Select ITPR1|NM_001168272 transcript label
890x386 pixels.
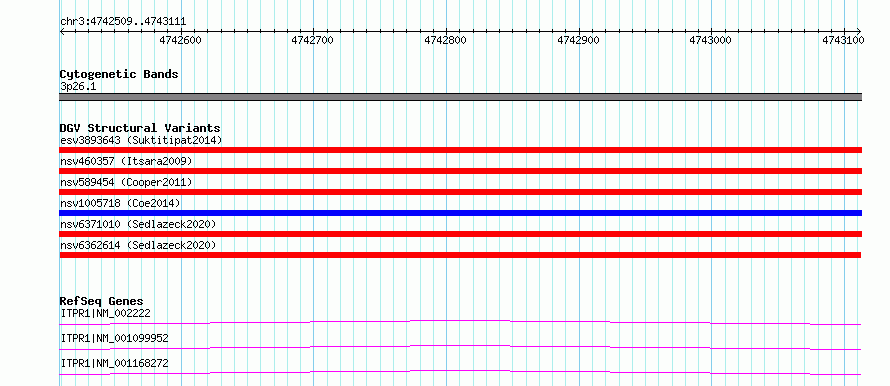click(114, 363)
